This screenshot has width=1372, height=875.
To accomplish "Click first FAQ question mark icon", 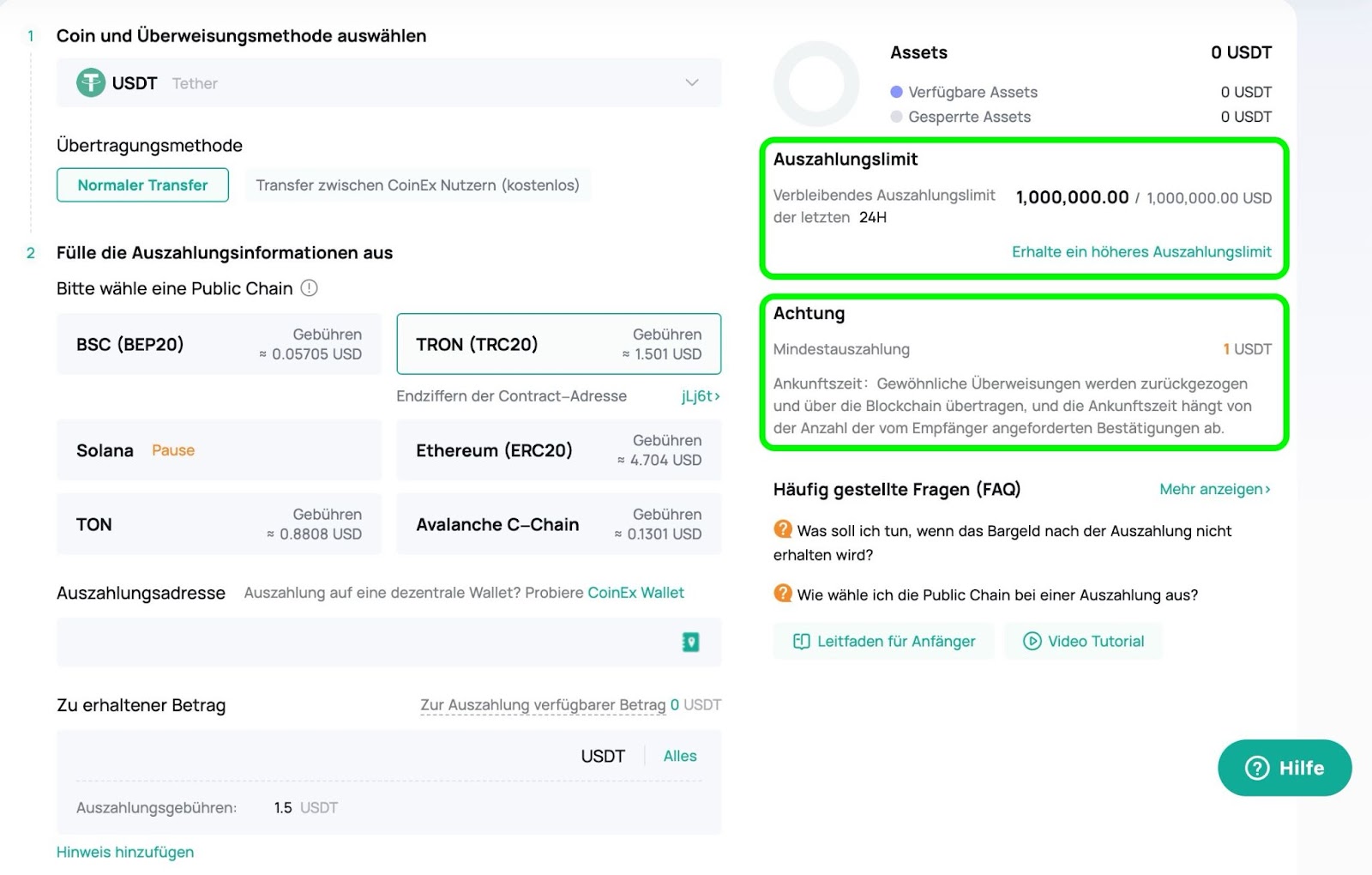I will [783, 529].
